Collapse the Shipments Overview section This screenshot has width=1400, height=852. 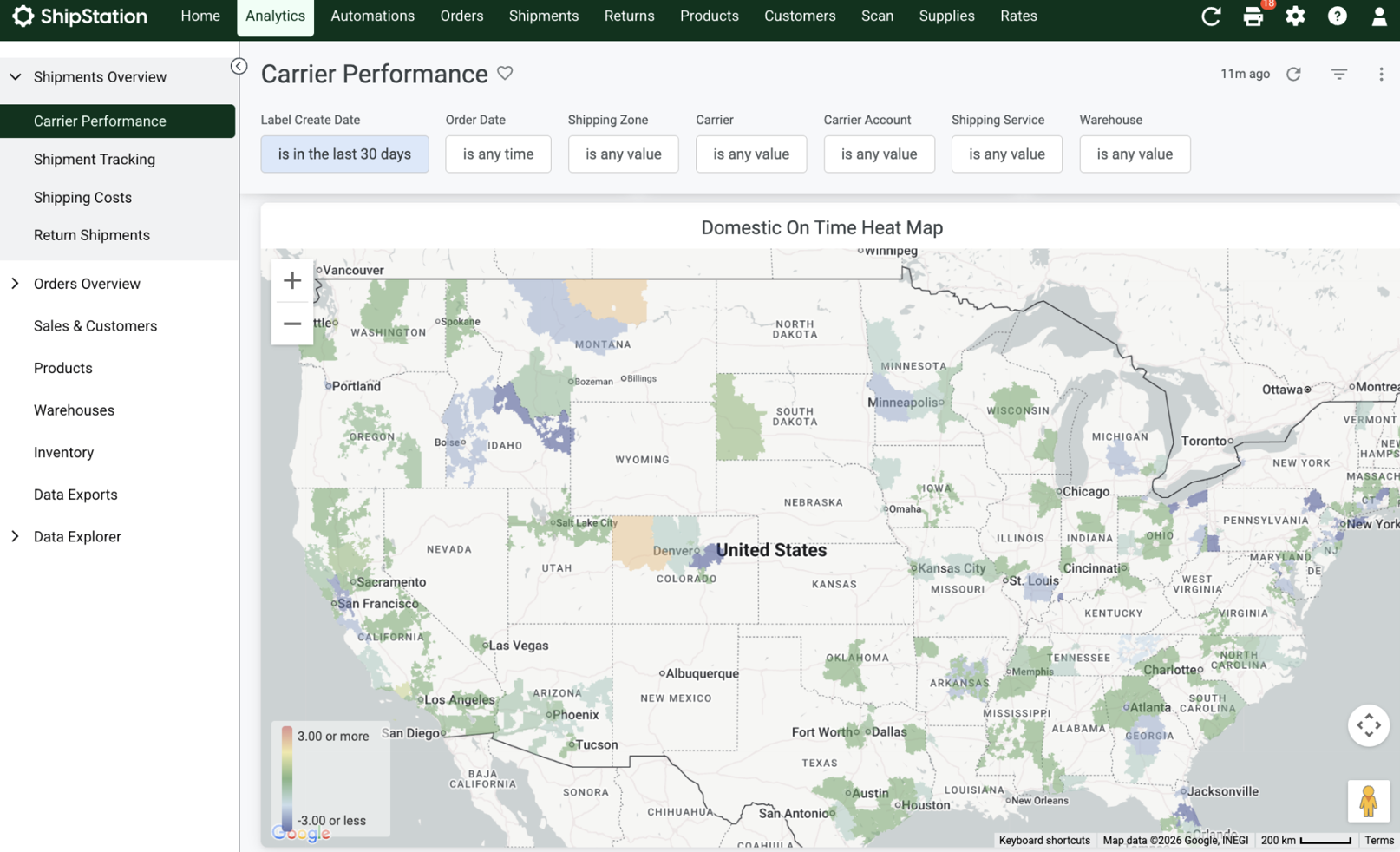tap(16, 77)
